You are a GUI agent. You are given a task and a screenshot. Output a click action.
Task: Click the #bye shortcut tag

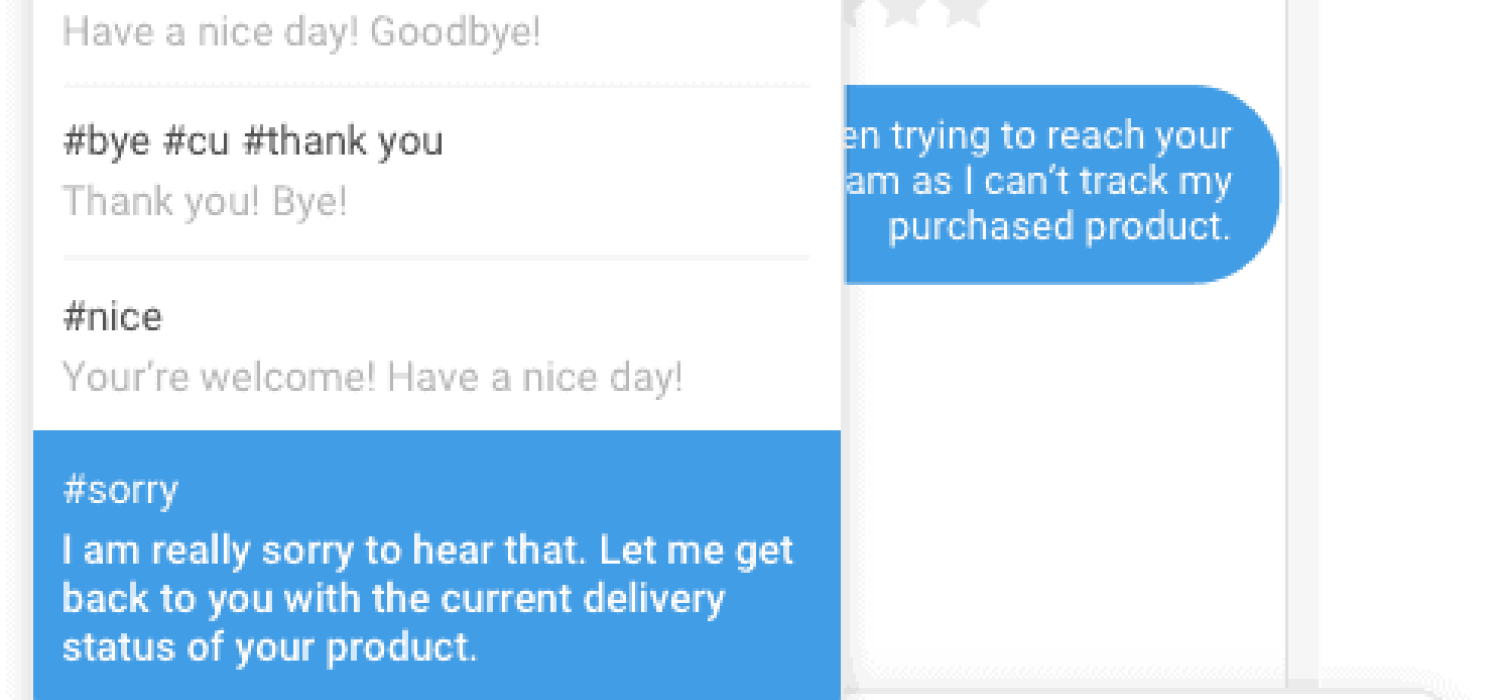107,142
